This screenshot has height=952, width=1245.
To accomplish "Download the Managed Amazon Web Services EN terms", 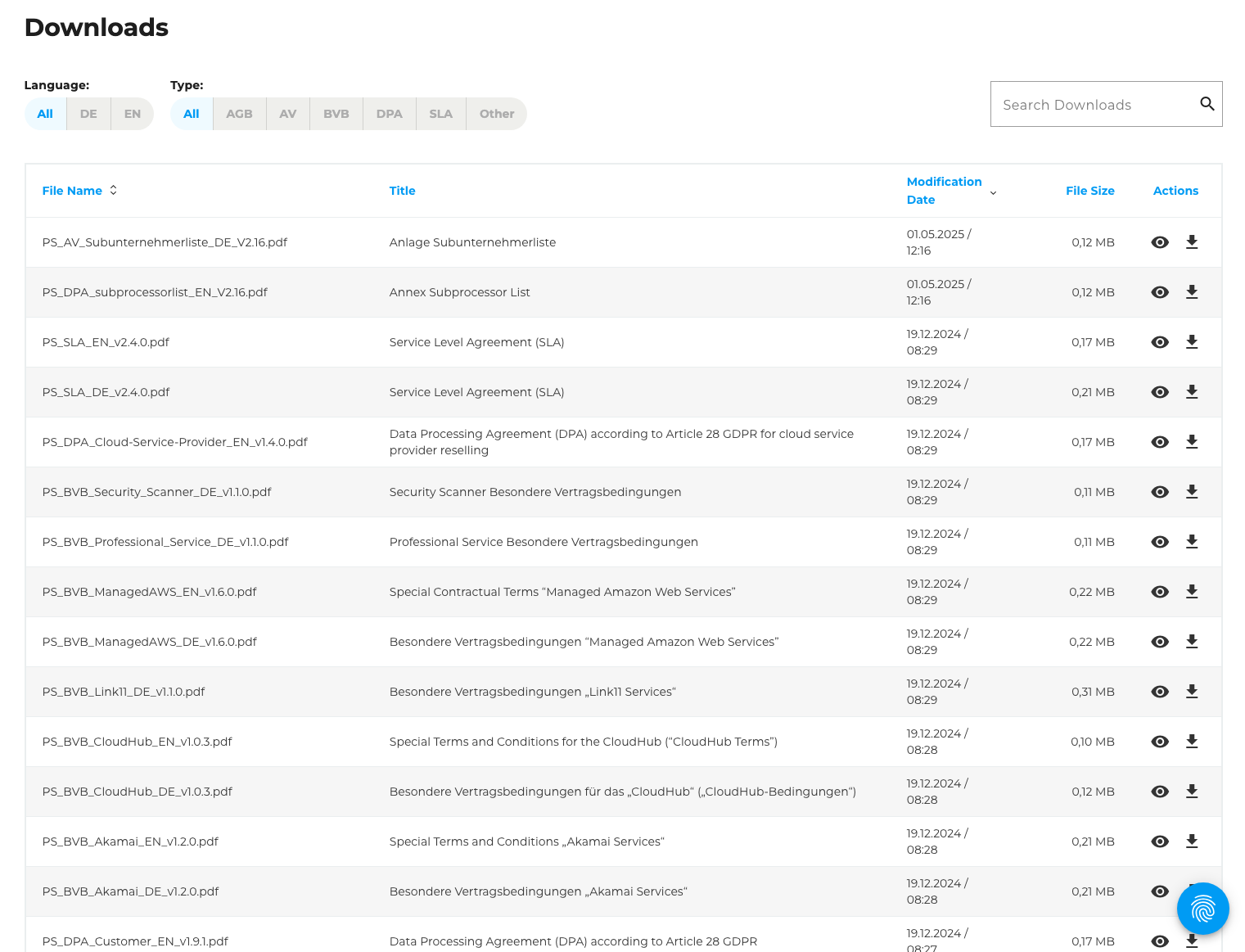I will click(1192, 592).
